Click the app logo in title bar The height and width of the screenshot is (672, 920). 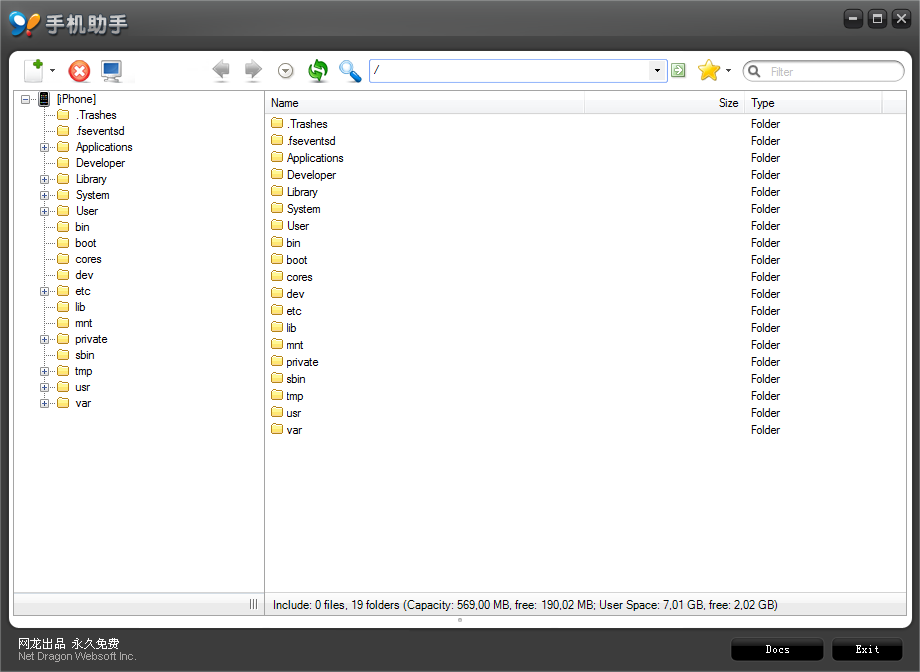coord(24,24)
